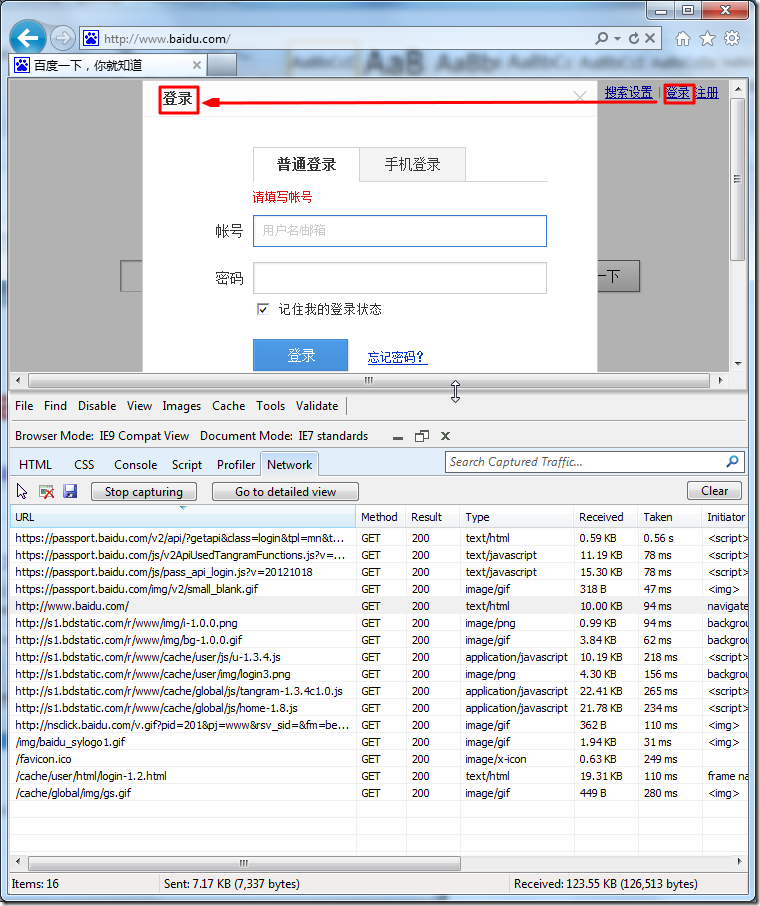Click the search captured traffic magnifier
This screenshot has height=906, width=760.
point(732,462)
